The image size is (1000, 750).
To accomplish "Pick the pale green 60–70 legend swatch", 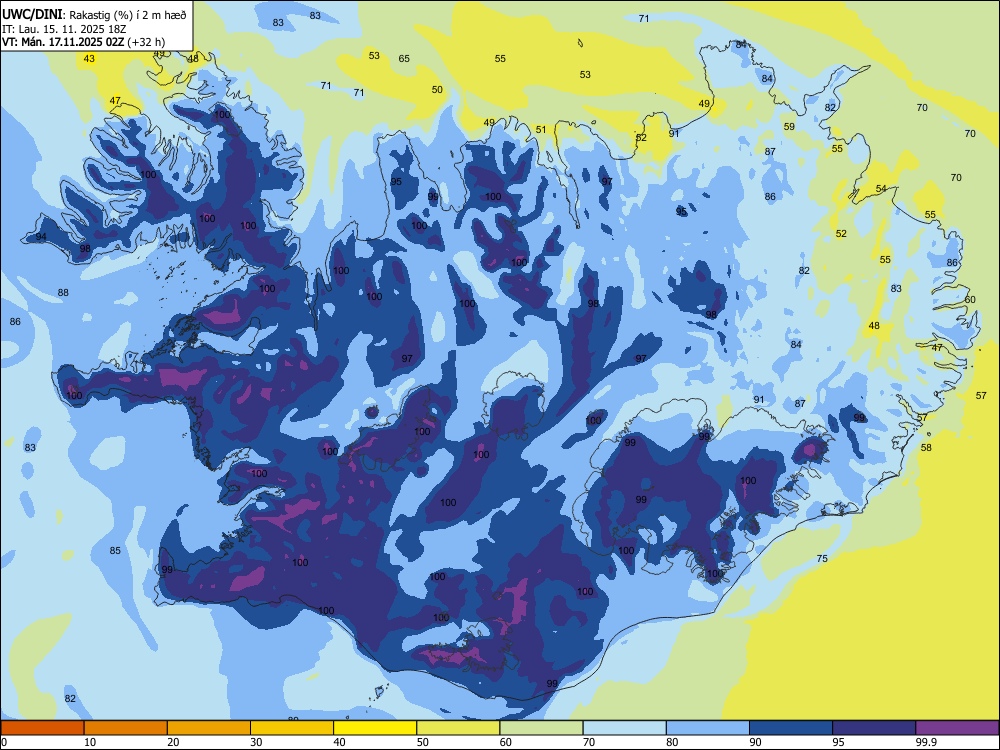I will 541,728.
